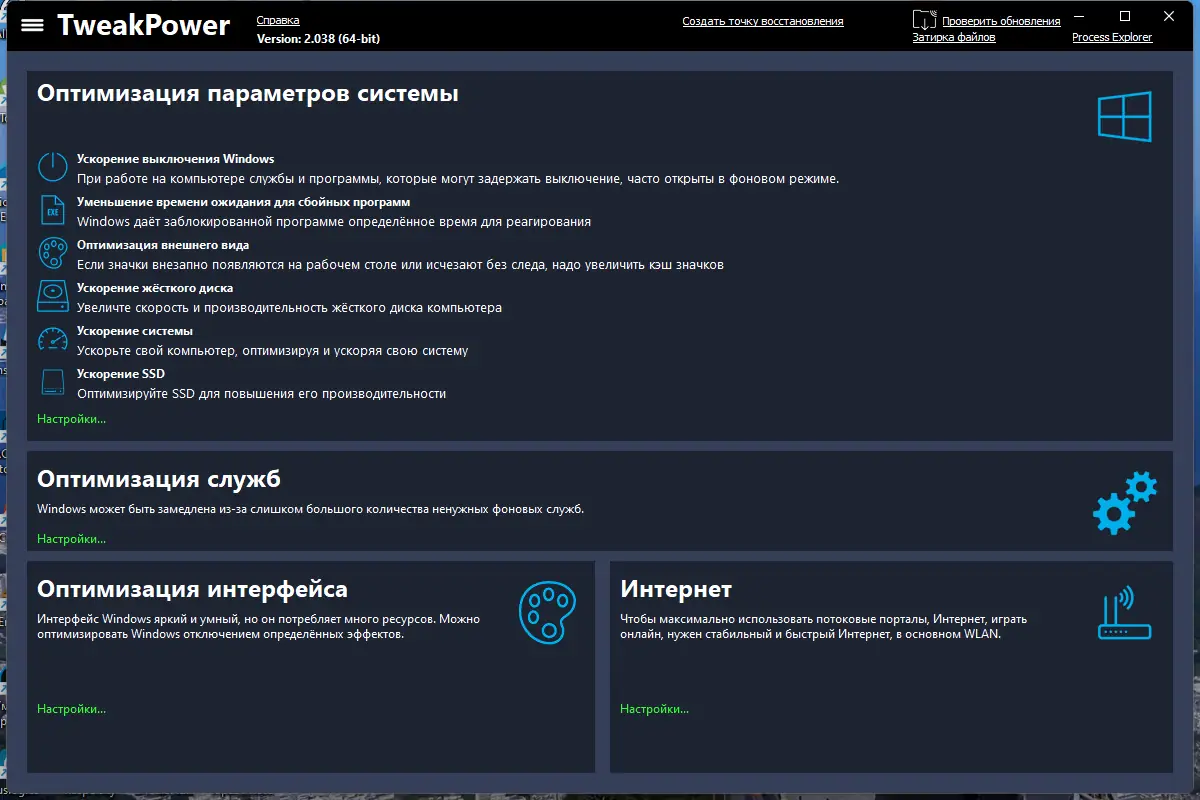The height and width of the screenshot is (800, 1200).
Task: Select the Оптимизация внешнего вида heading
Action: (163, 245)
